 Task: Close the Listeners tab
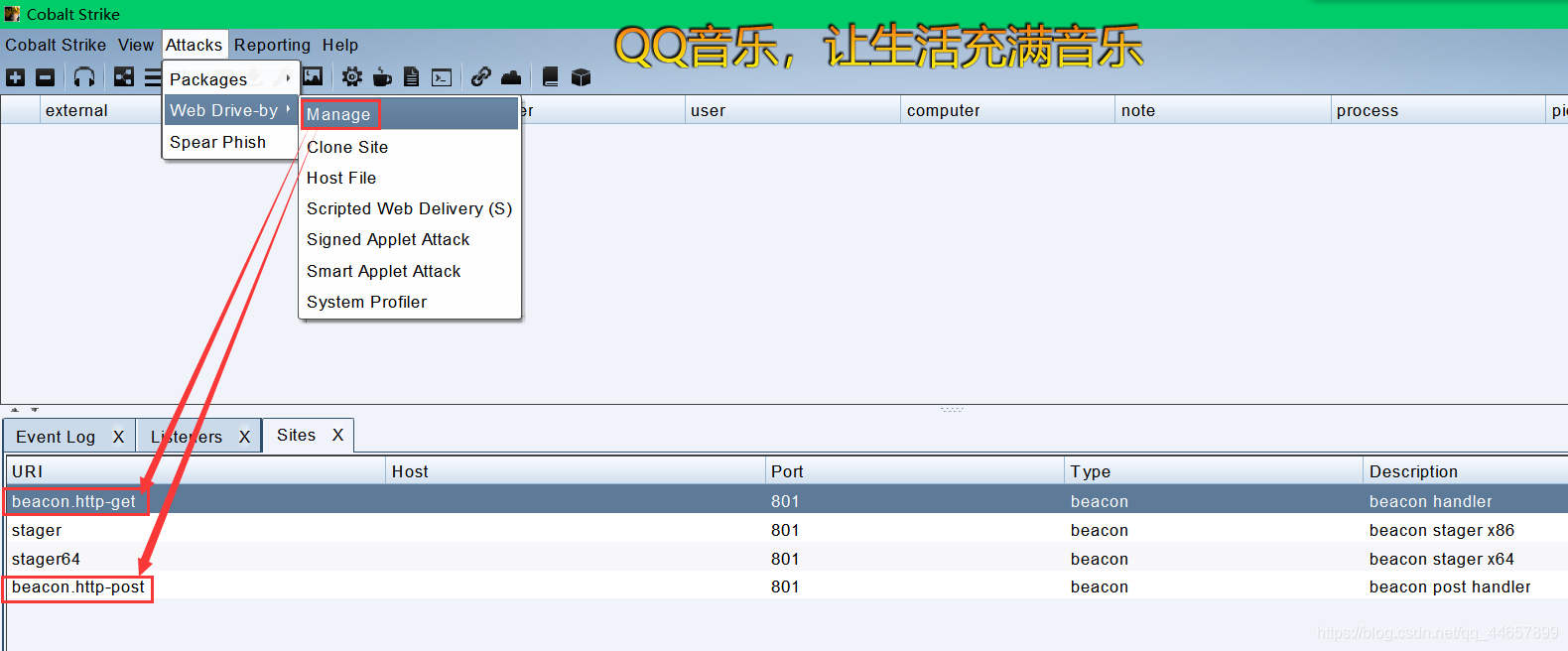244,437
